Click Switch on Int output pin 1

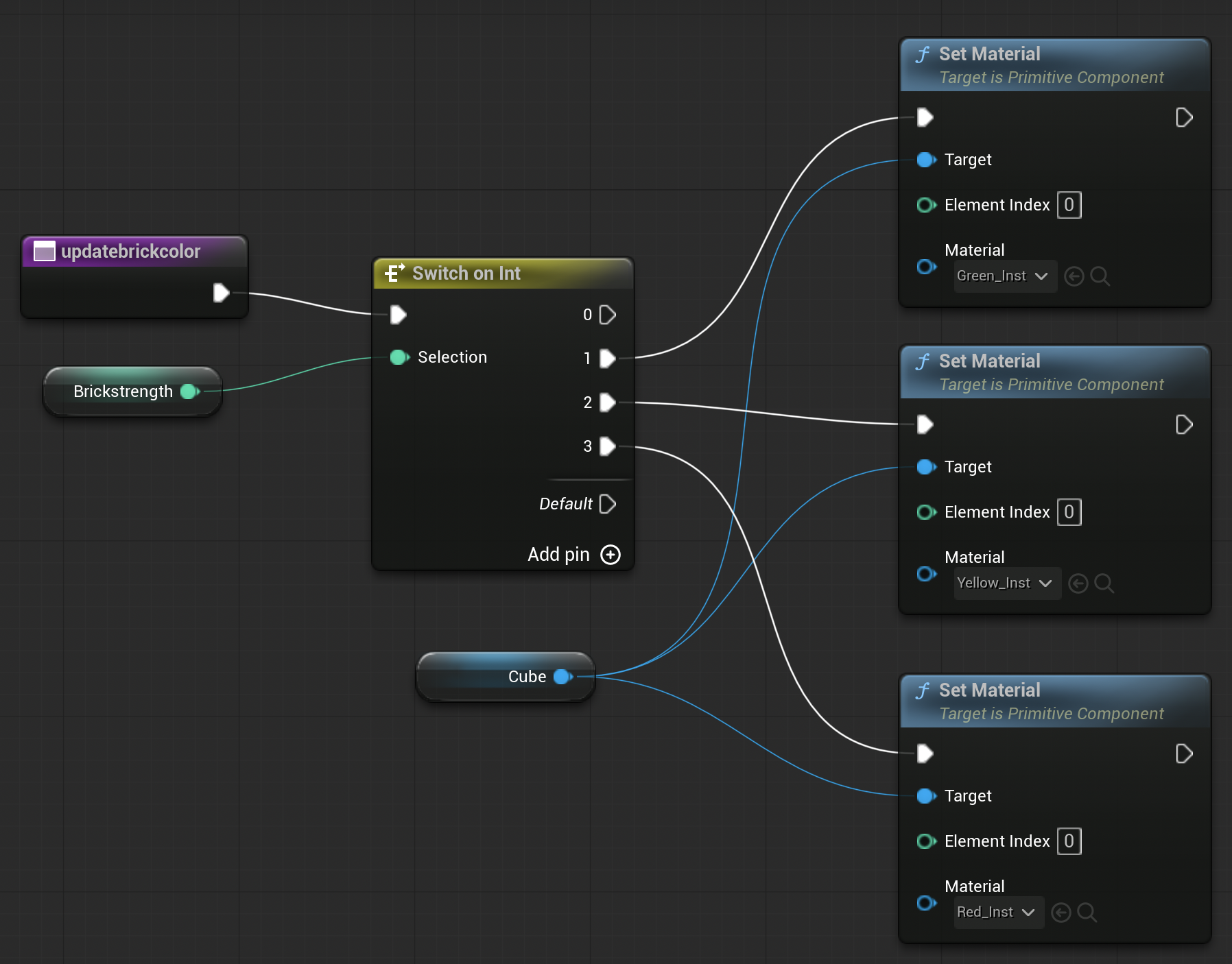pos(608,359)
